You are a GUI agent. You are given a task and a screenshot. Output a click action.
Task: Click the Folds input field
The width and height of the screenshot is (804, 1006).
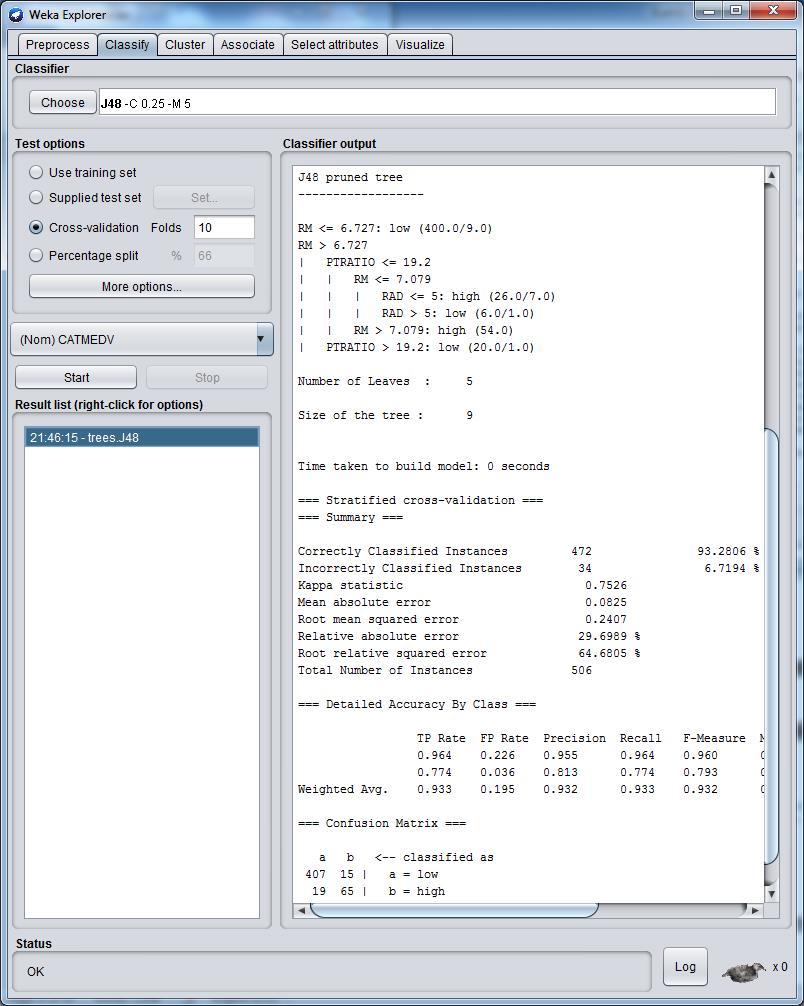click(x=224, y=228)
